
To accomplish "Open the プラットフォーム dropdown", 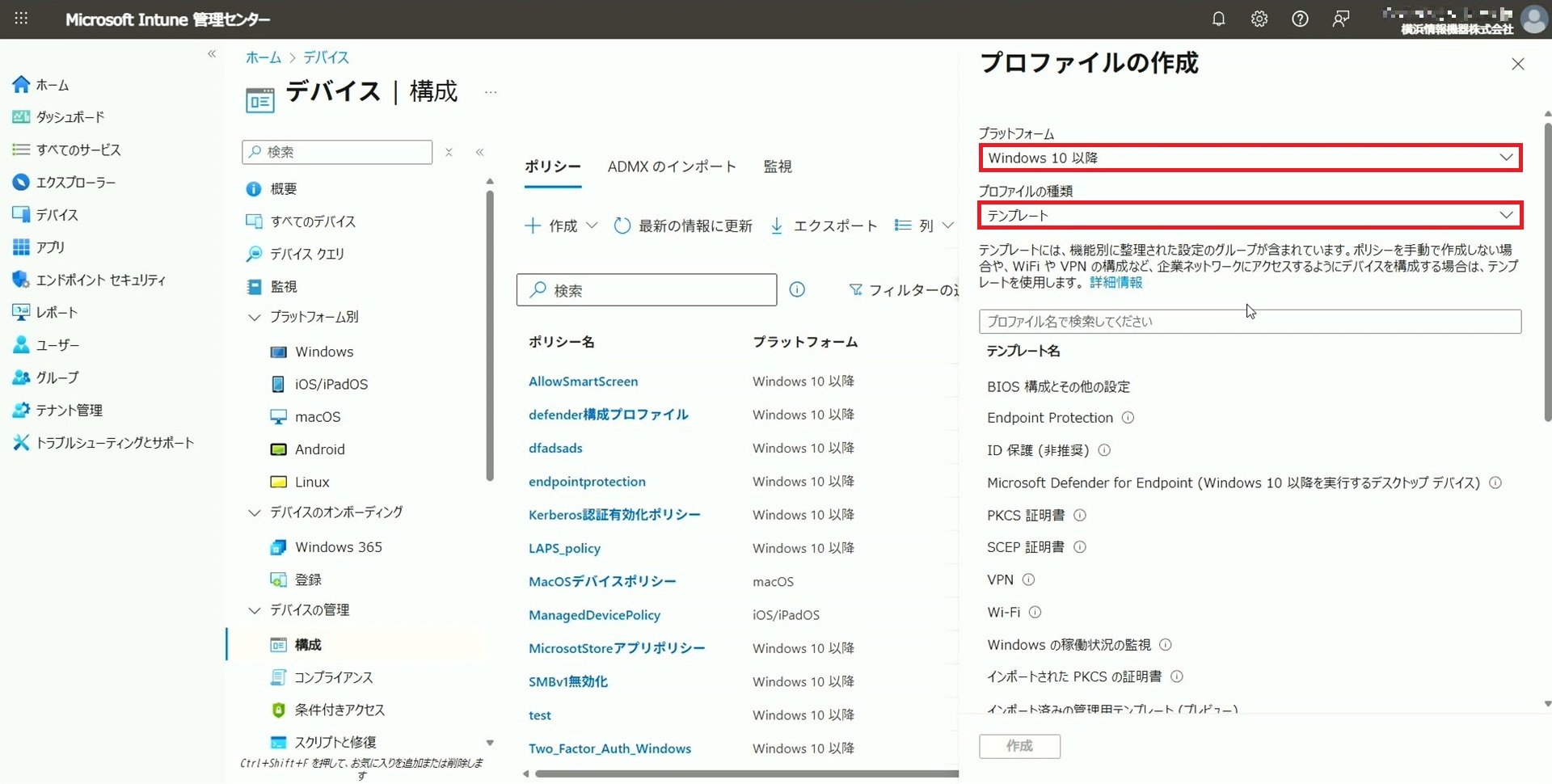I will coord(1250,158).
